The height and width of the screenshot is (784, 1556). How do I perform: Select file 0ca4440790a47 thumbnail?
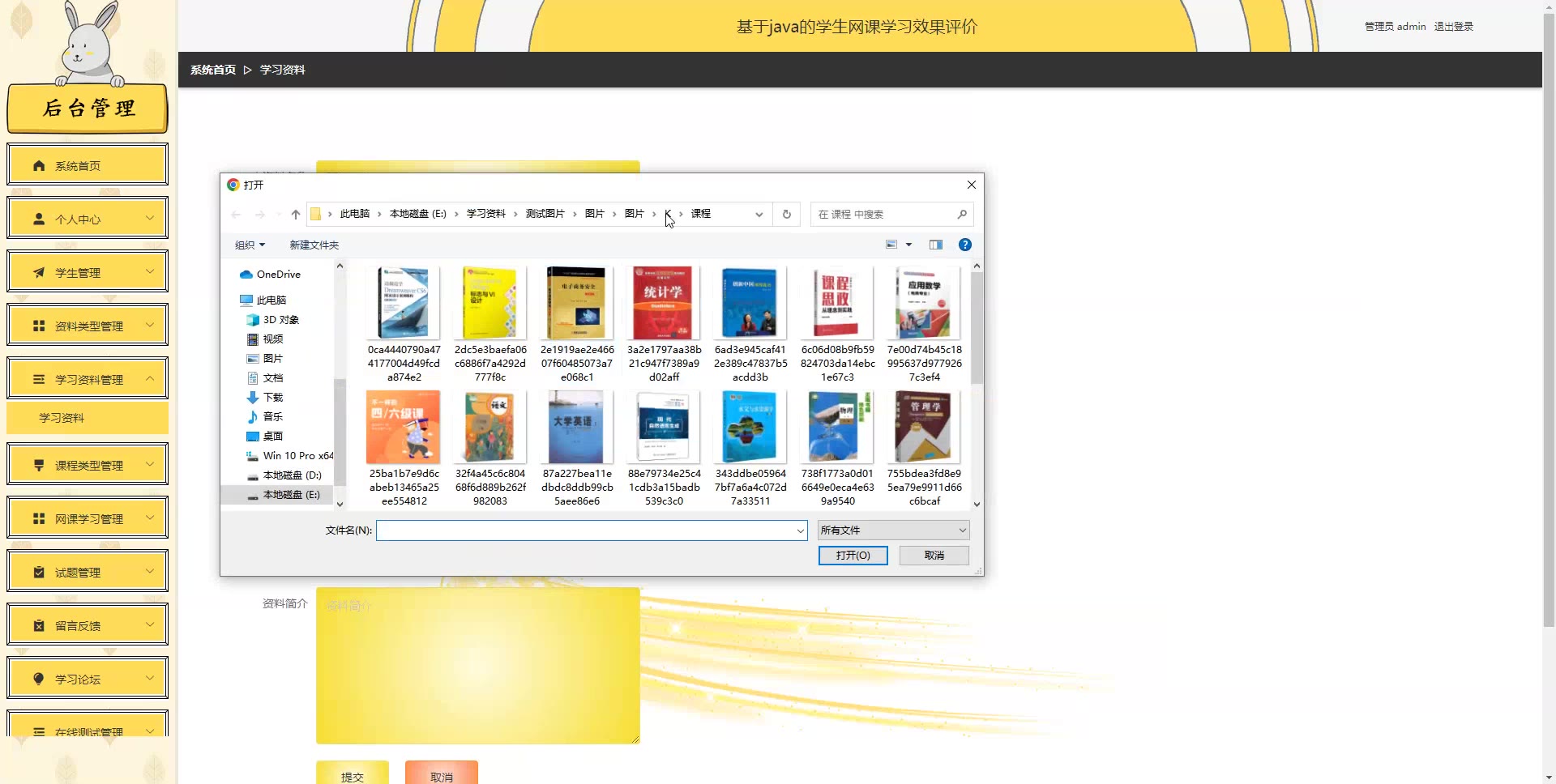pyautogui.click(x=404, y=302)
